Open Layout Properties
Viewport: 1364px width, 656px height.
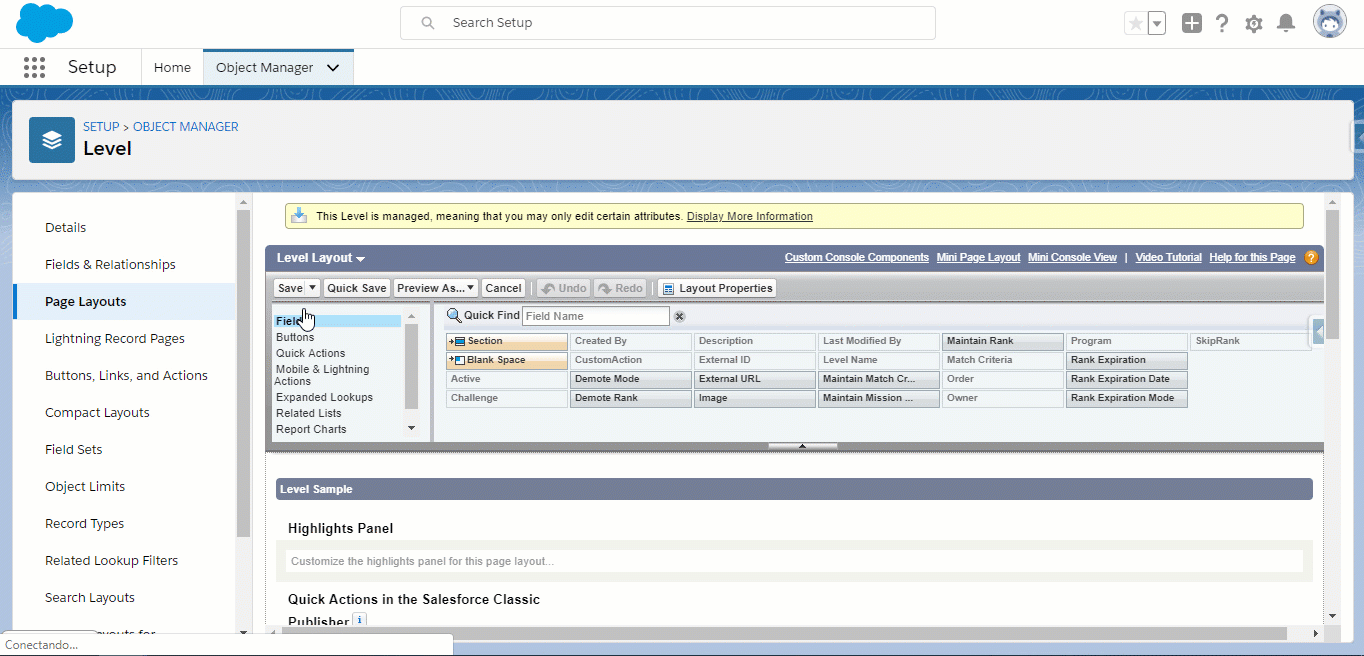717,288
